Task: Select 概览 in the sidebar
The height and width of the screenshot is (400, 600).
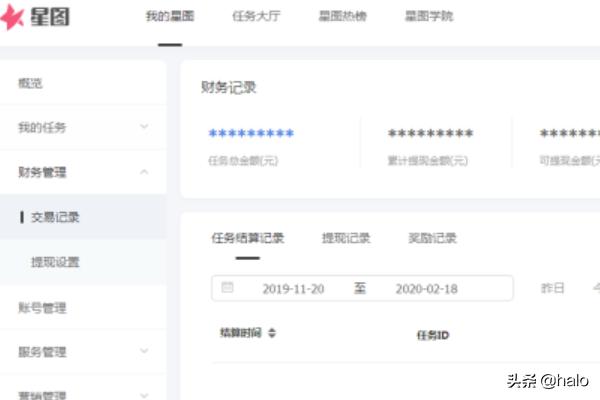Action: tap(30, 83)
